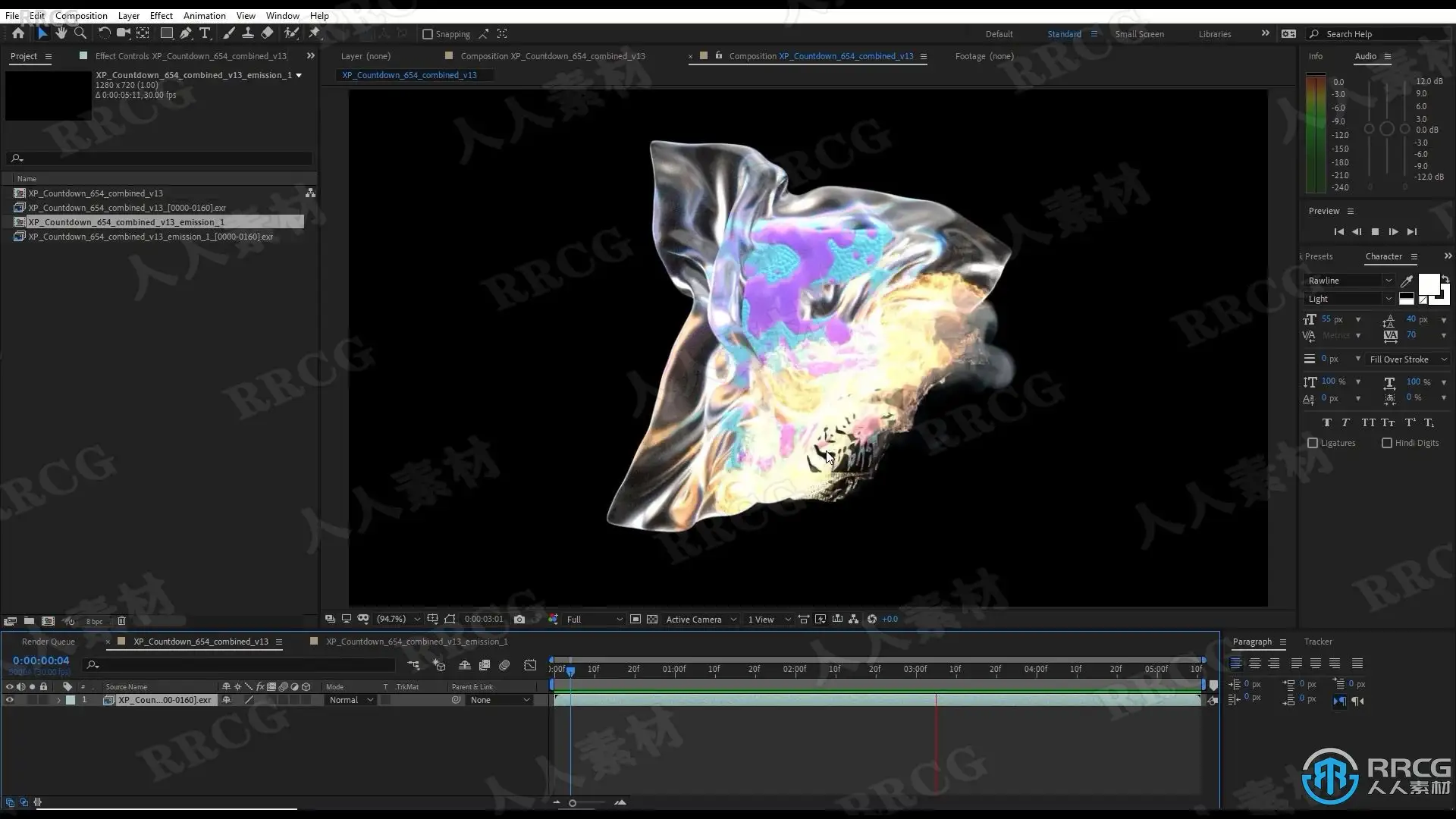Select the Clone Stamp tool

(247, 33)
